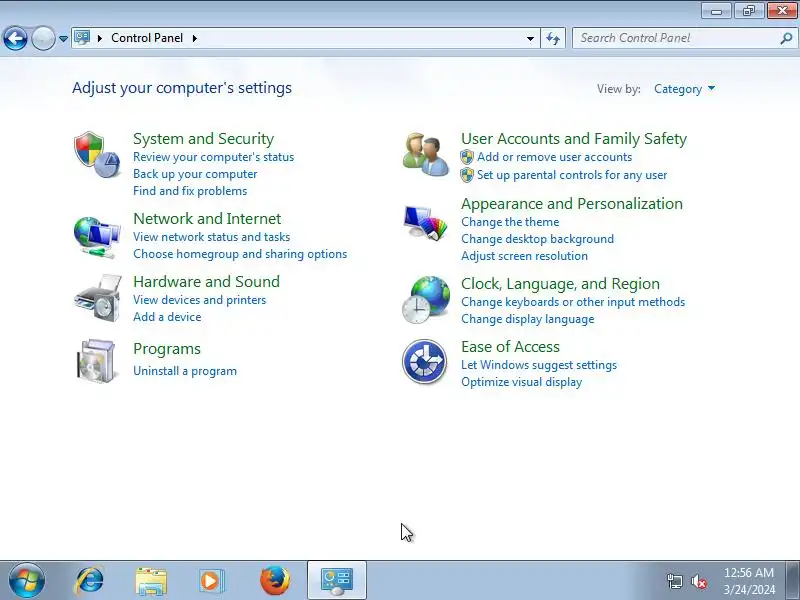
Task: Click Change keyboards or other input methods
Action: pos(573,302)
